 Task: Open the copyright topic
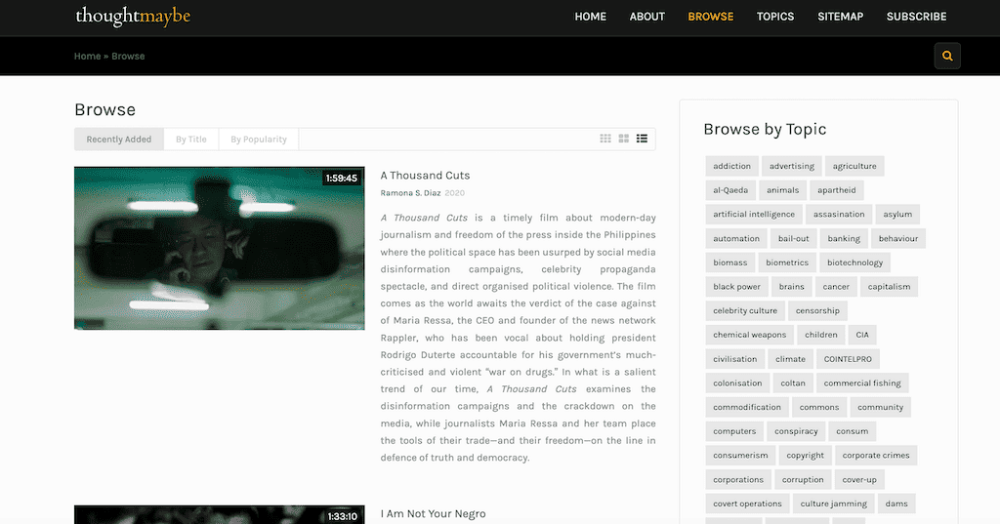[805, 455]
